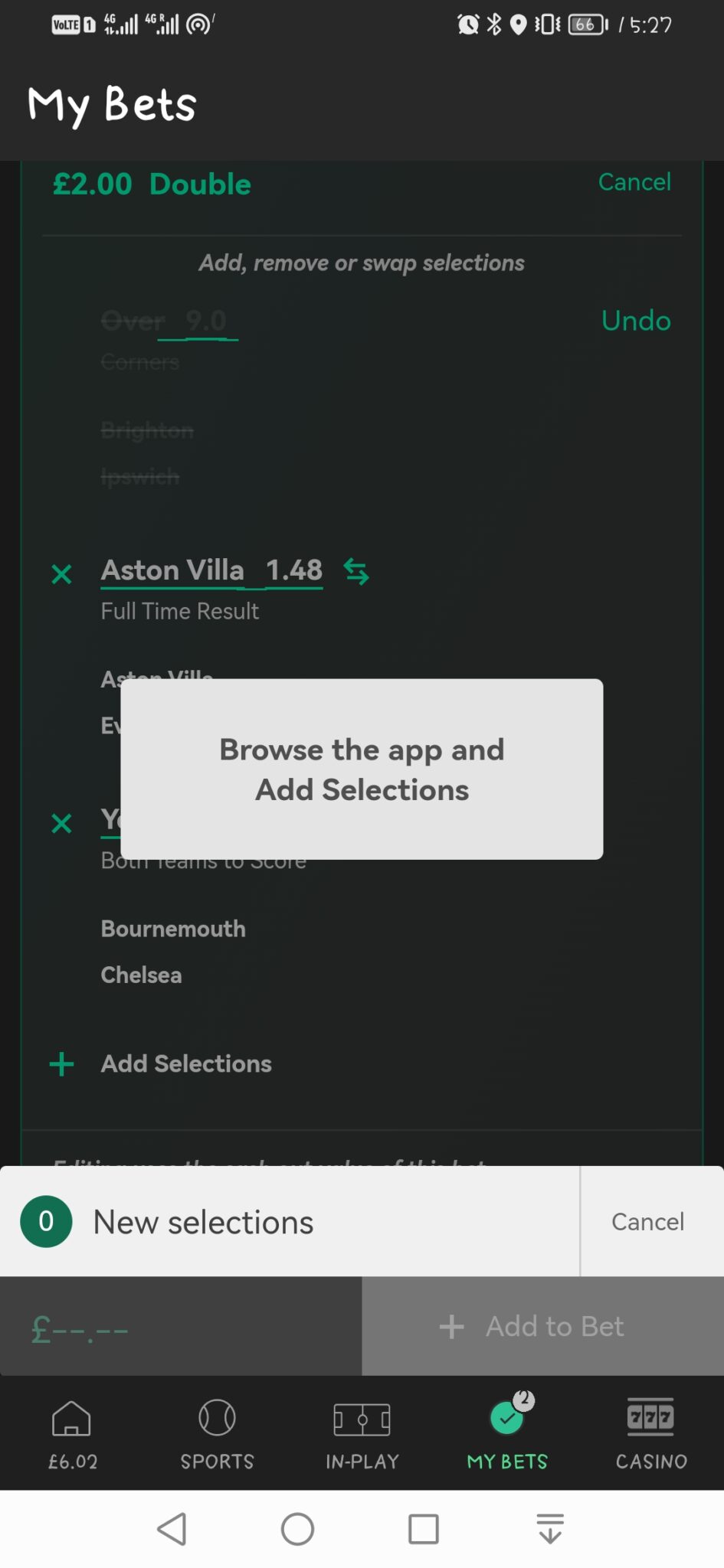Remove the Aston Villa selection

[x=61, y=573]
